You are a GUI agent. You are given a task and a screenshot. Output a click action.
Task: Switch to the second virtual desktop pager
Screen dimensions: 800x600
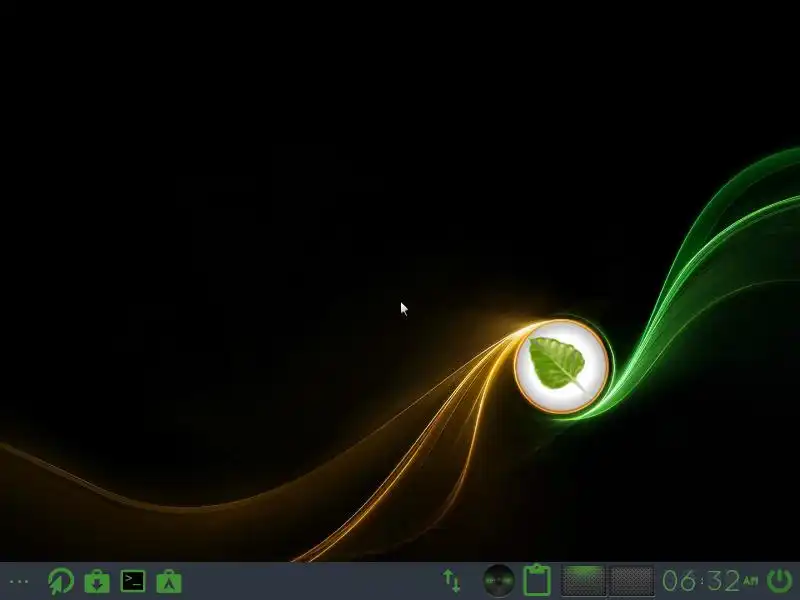(632, 581)
